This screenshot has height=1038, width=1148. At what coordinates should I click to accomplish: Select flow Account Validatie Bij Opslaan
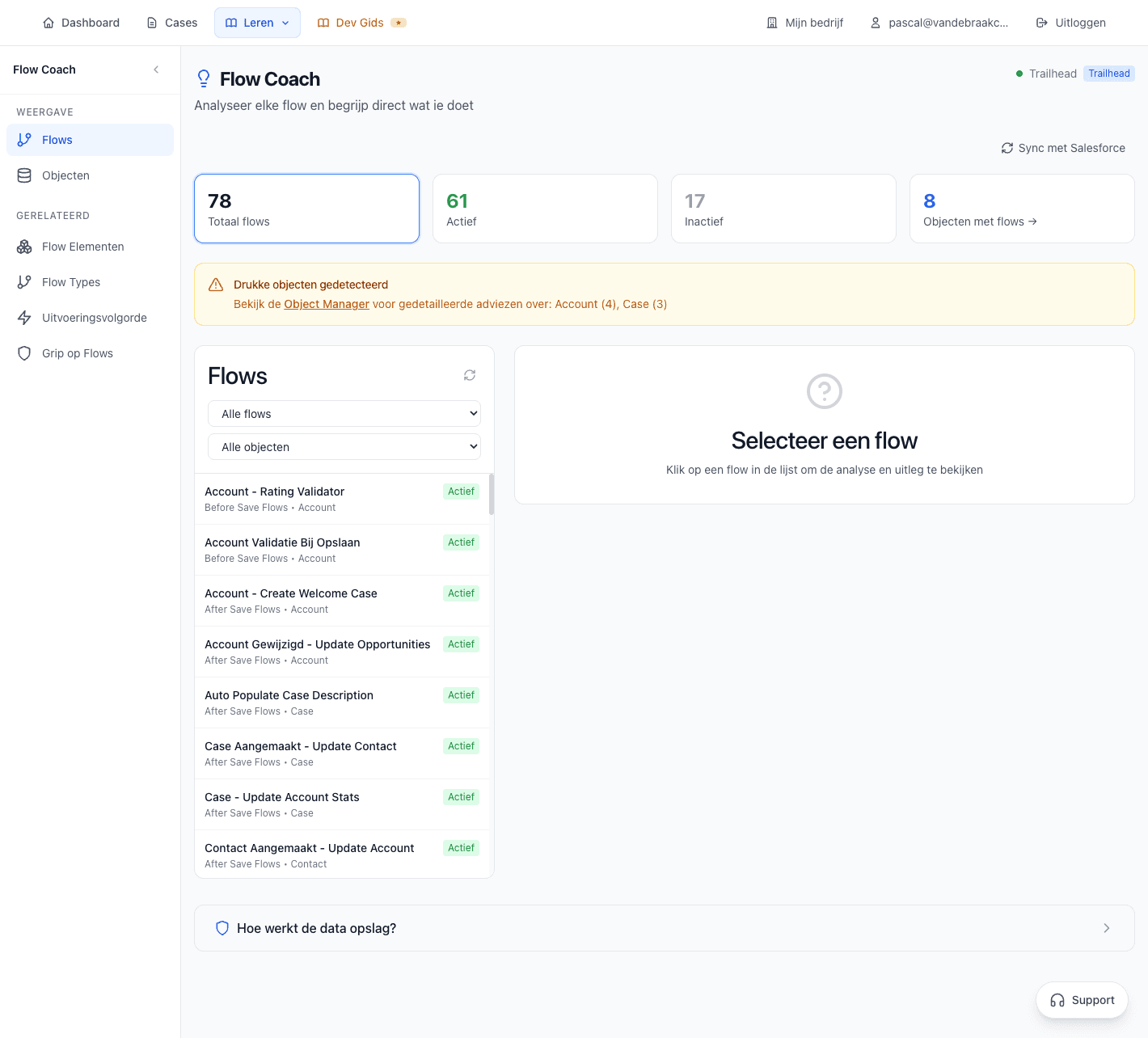(342, 550)
